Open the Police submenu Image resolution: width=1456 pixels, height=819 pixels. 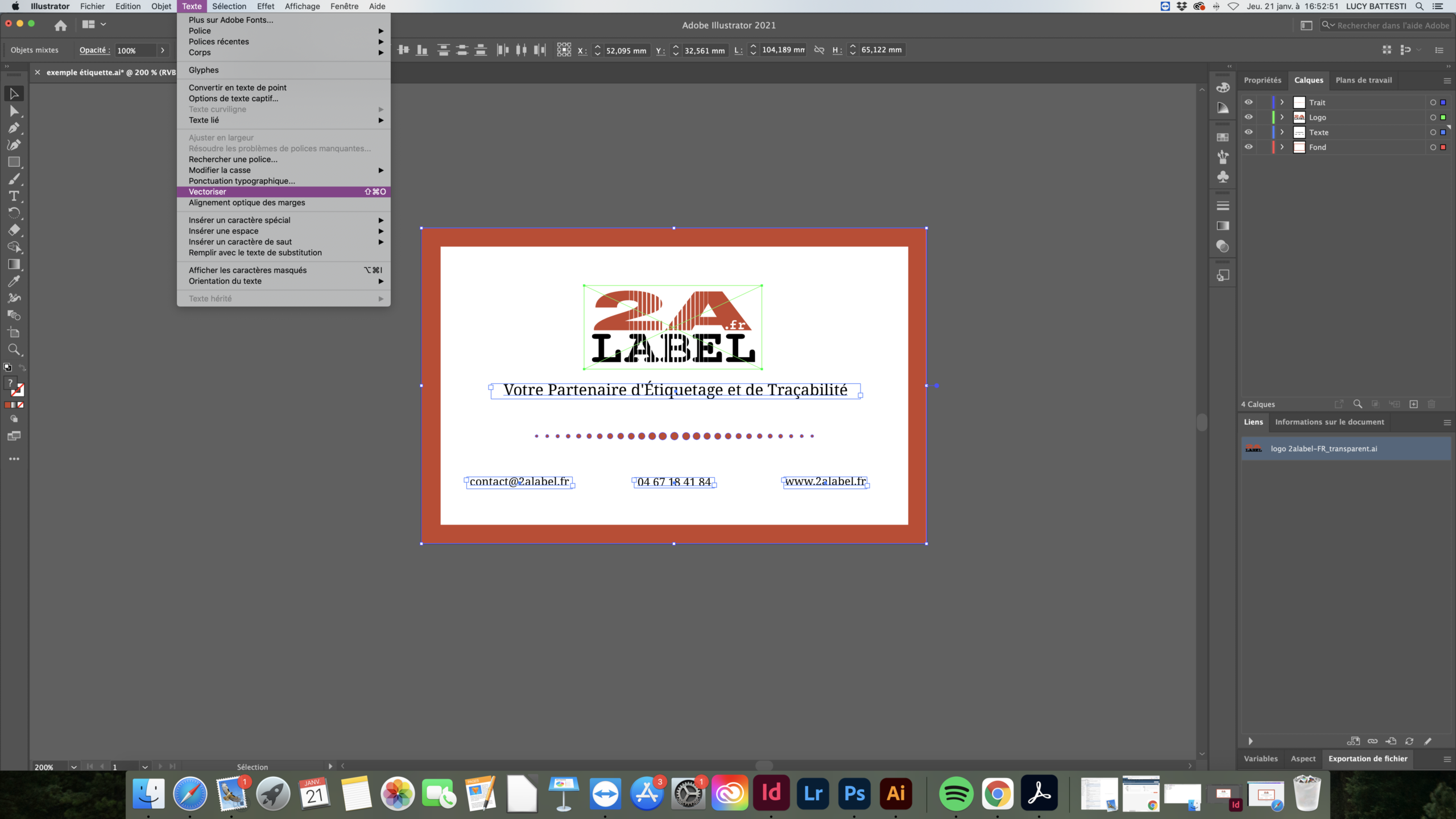point(284,31)
